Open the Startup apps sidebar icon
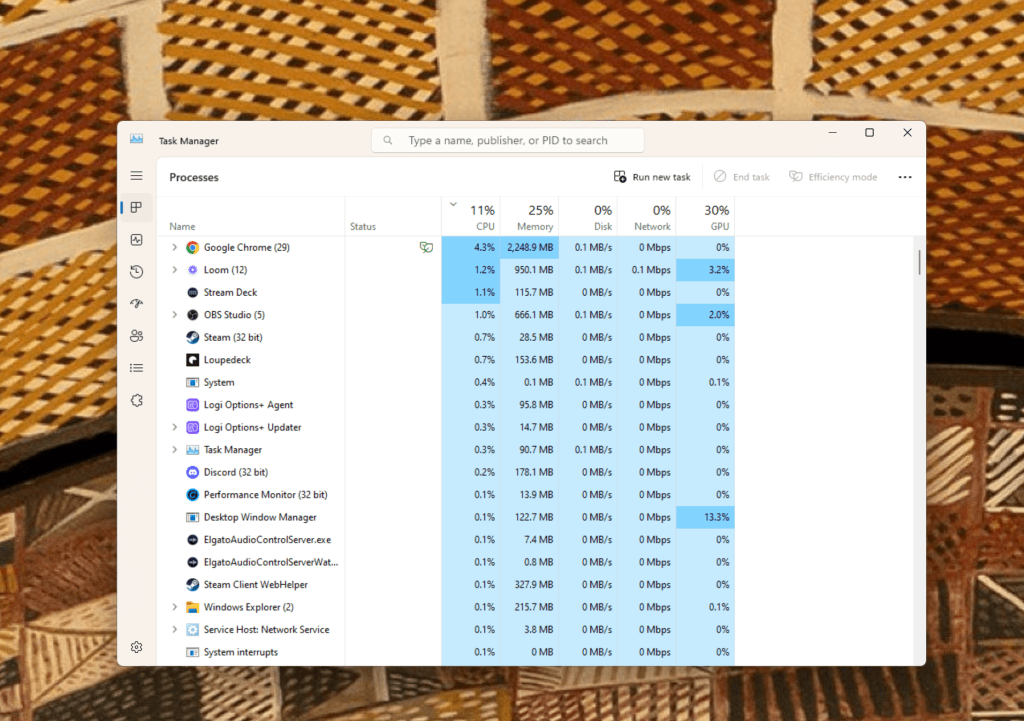 [x=136, y=304]
